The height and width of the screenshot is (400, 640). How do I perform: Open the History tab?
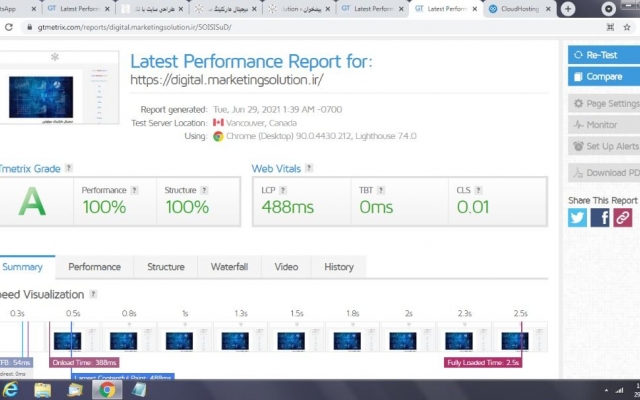click(x=339, y=267)
